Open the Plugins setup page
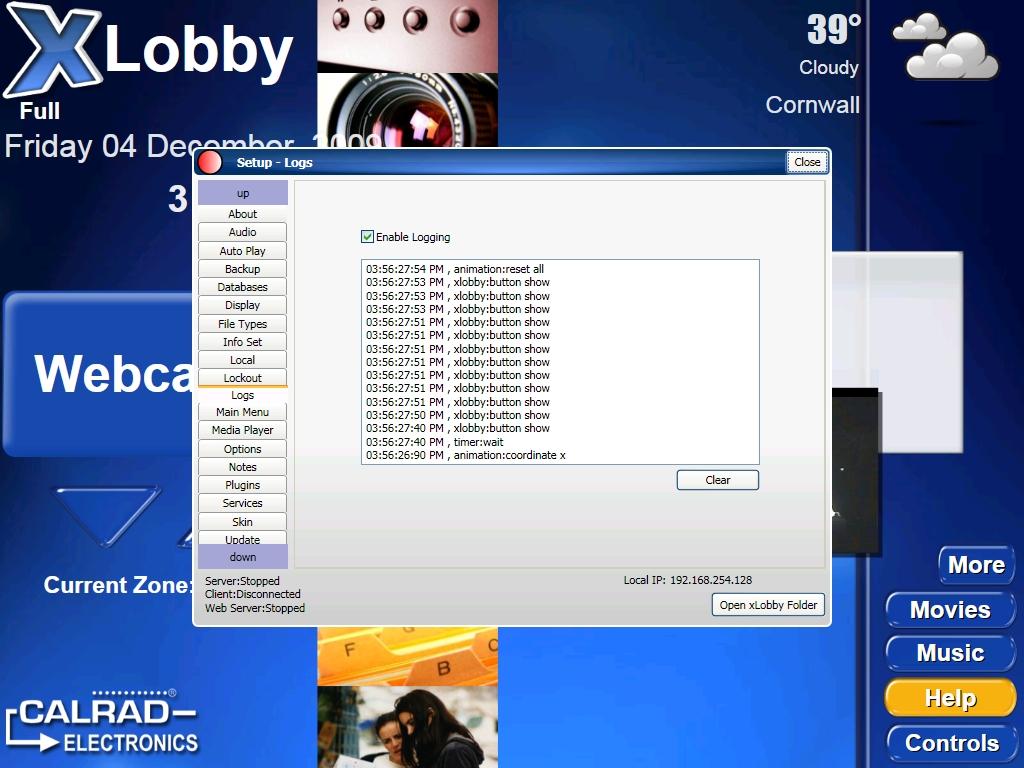1024x768 pixels. tap(242, 485)
